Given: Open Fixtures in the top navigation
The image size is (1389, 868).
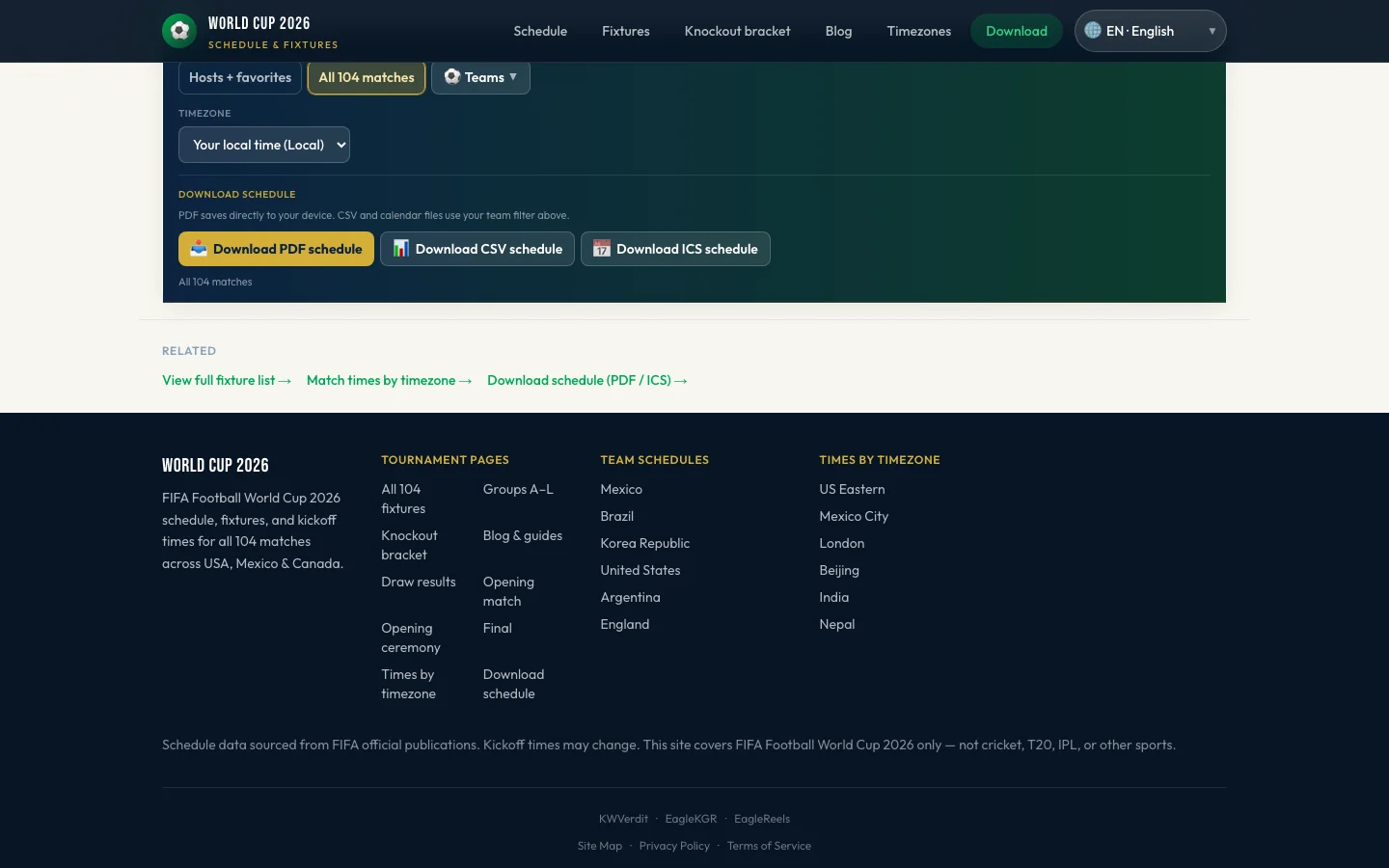Looking at the screenshot, I should coord(626,31).
